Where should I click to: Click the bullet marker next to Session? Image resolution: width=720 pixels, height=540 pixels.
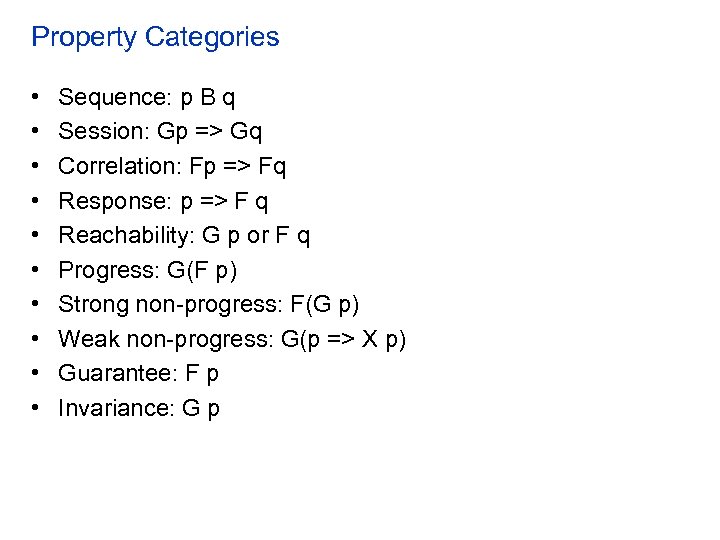click(35, 132)
